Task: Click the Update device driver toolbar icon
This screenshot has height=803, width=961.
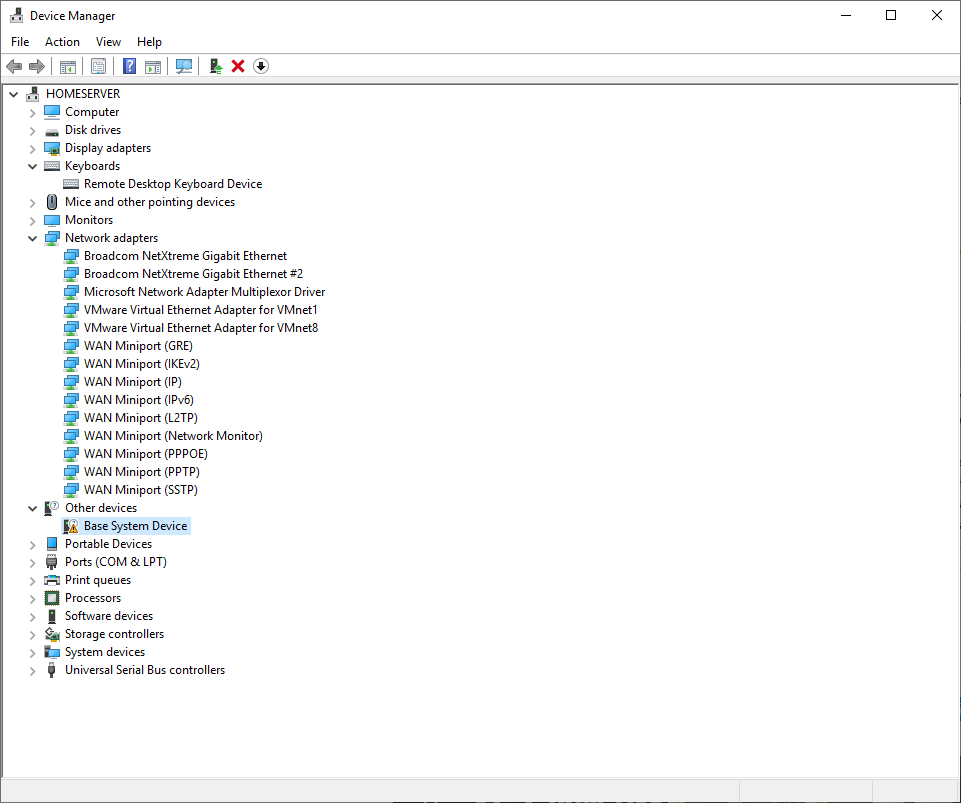Action: [x=215, y=66]
